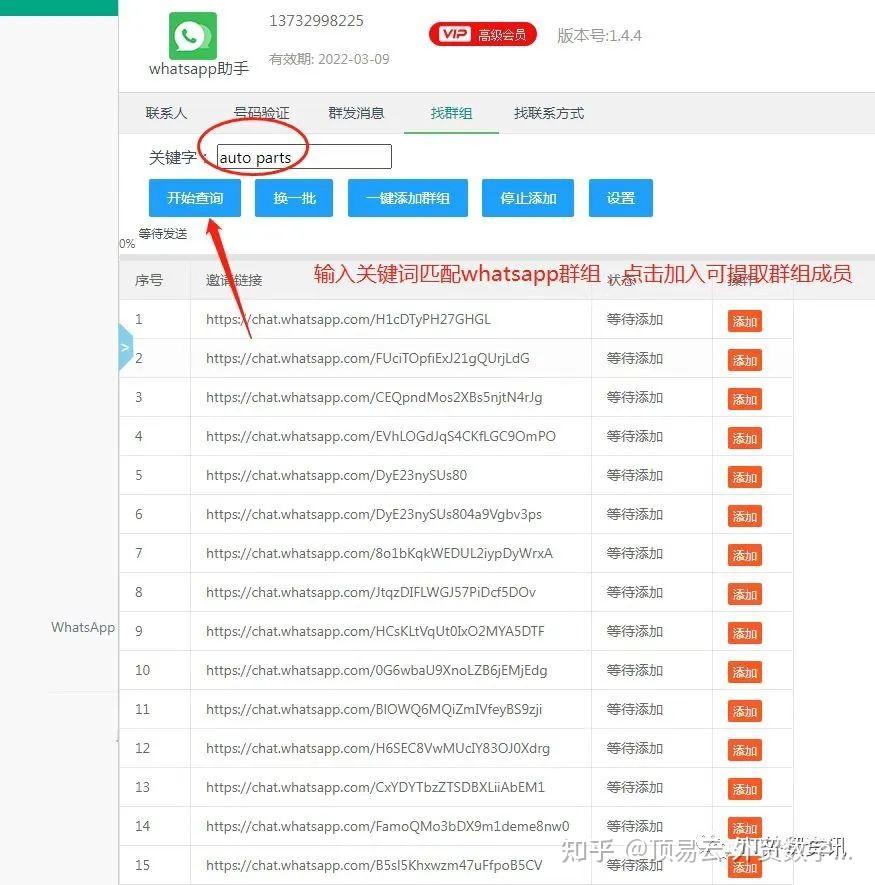Click 添加 button for row 3

tap(745, 399)
